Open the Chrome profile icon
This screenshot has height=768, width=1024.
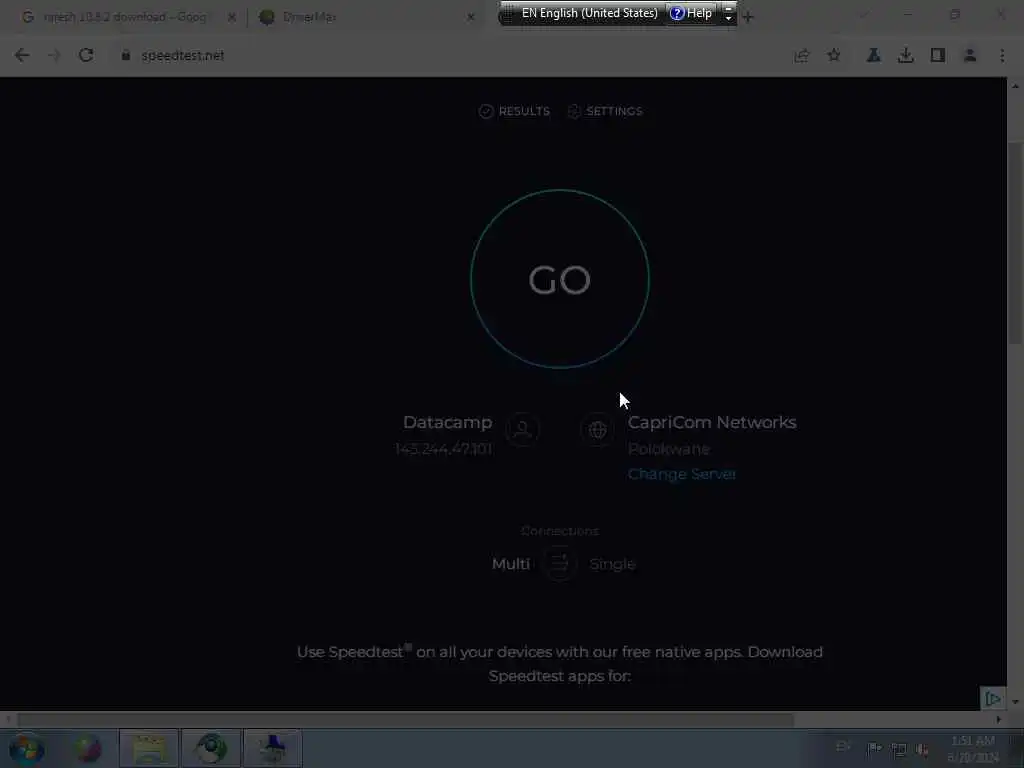pyautogui.click(x=970, y=56)
